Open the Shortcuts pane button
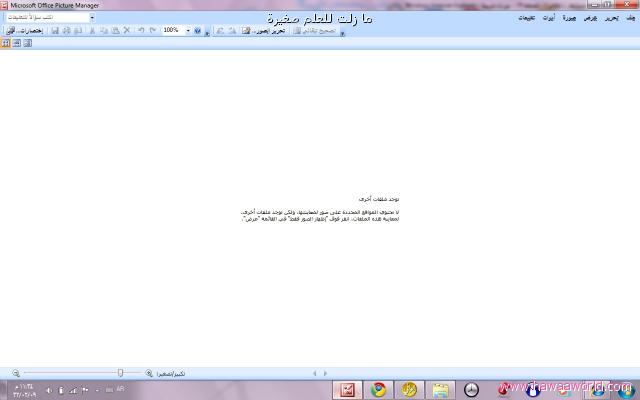This screenshot has height=400, width=640. pos(27,31)
